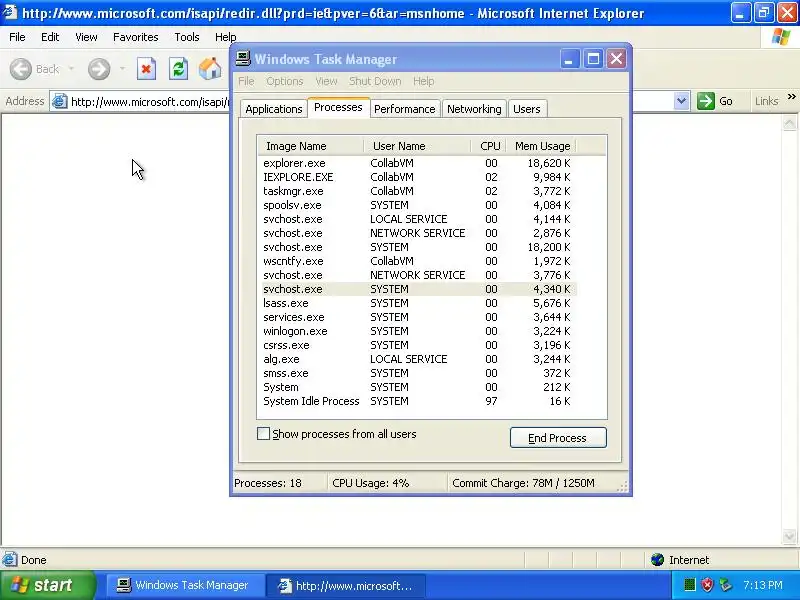The image size is (800, 600).
Task: Select the winlogon.exe process row
Action: click(x=418, y=331)
